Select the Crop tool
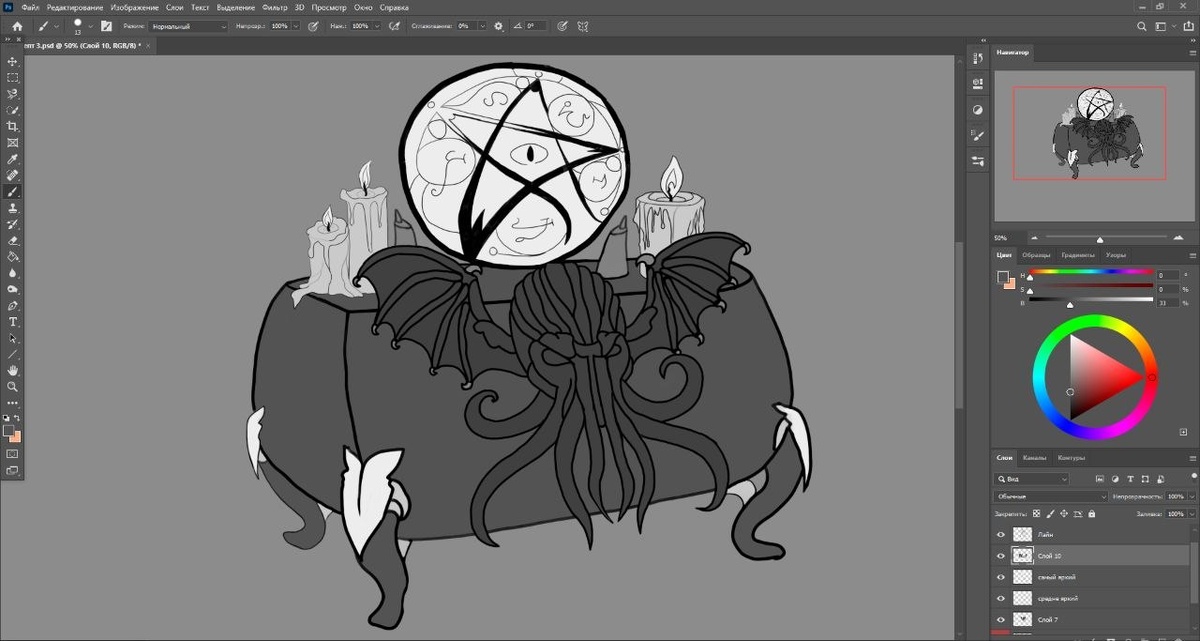Screen dimensions: 1200x641 click(13, 126)
